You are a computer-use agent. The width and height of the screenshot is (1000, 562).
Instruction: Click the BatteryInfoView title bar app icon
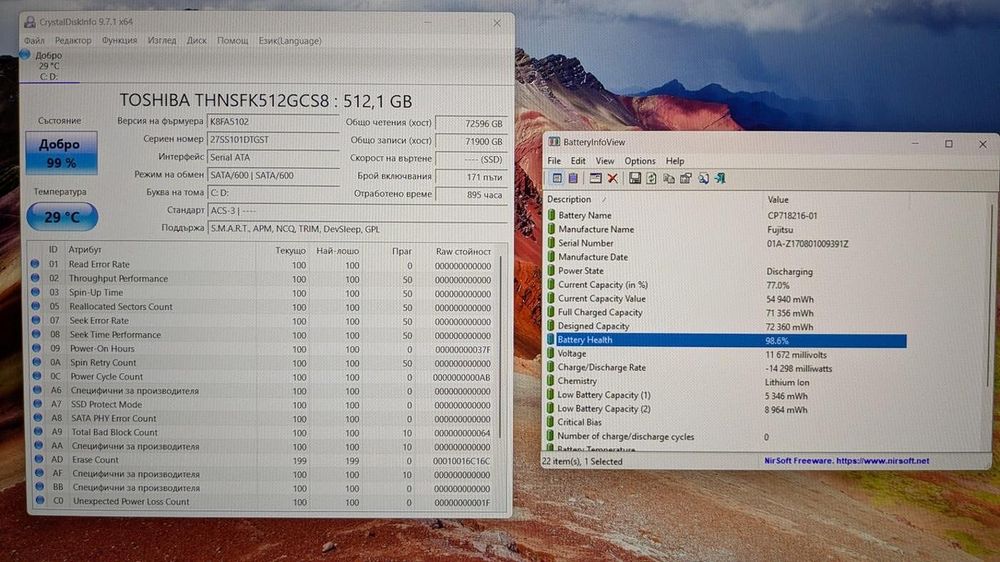(x=554, y=142)
